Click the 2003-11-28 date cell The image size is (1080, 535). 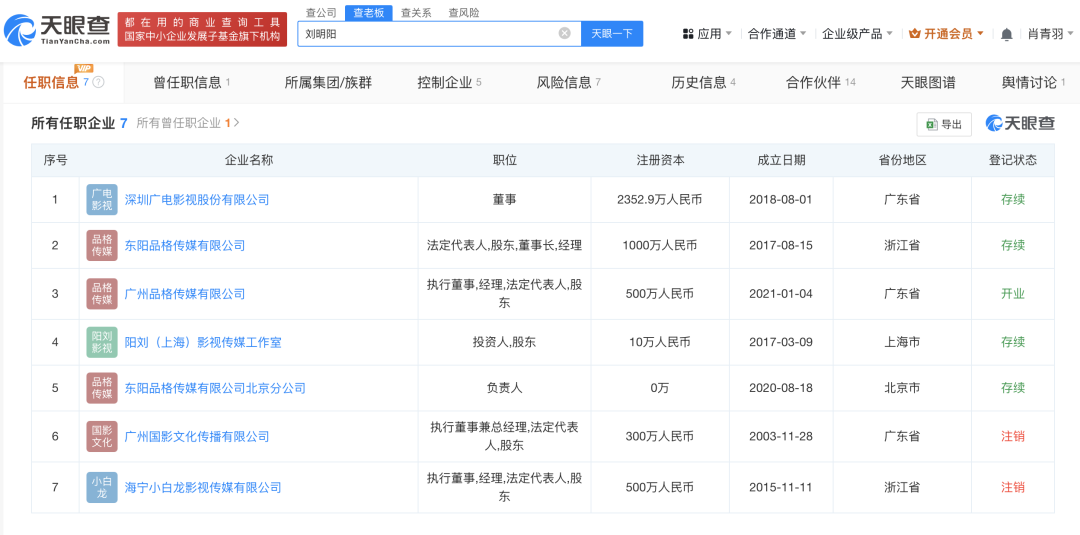click(781, 436)
